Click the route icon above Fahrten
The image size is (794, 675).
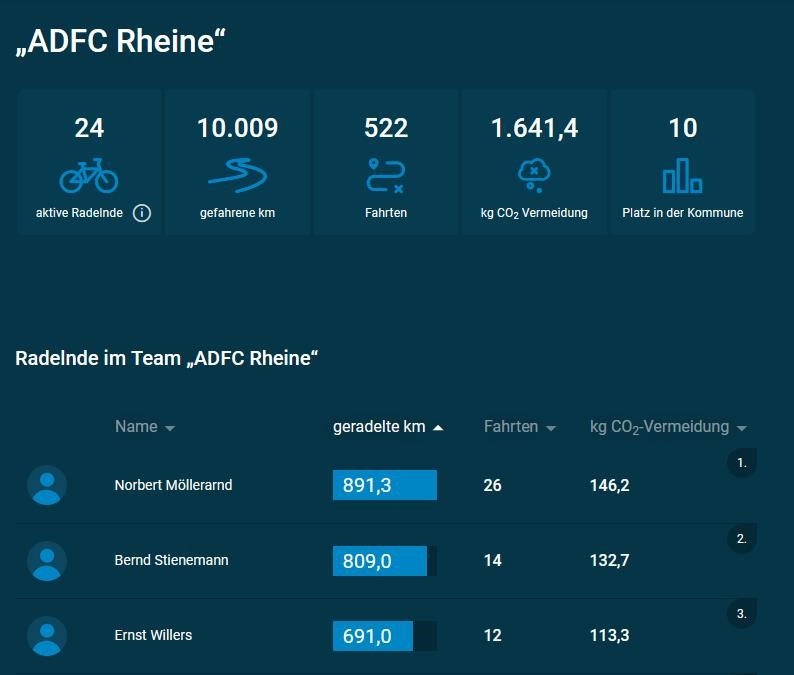[x=386, y=175]
